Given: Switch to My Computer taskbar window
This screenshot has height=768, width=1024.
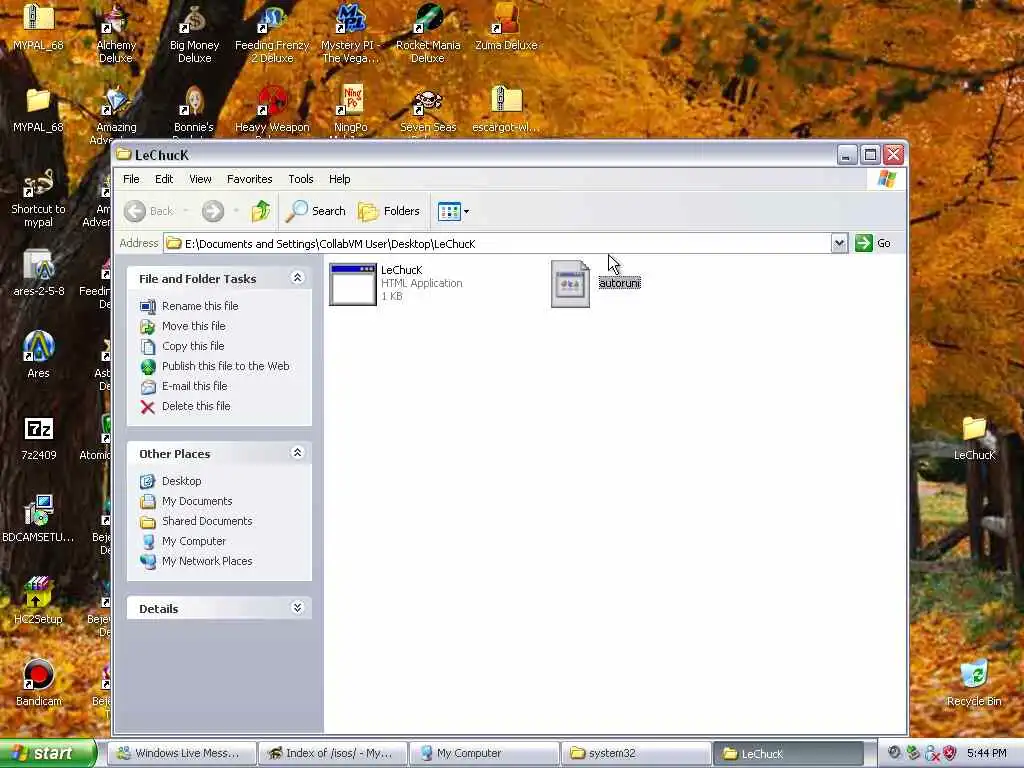Looking at the screenshot, I should pos(484,753).
